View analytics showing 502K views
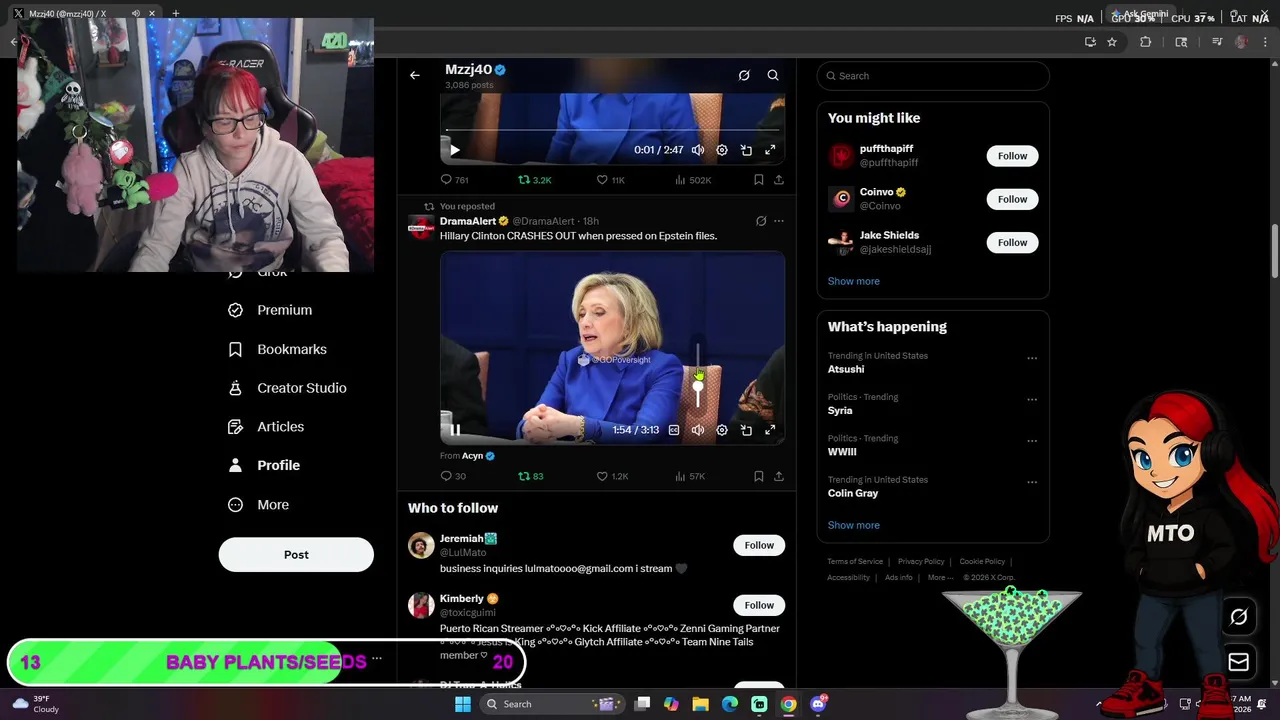The width and height of the screenshot is (1280, 720). (x=693, y=180)
